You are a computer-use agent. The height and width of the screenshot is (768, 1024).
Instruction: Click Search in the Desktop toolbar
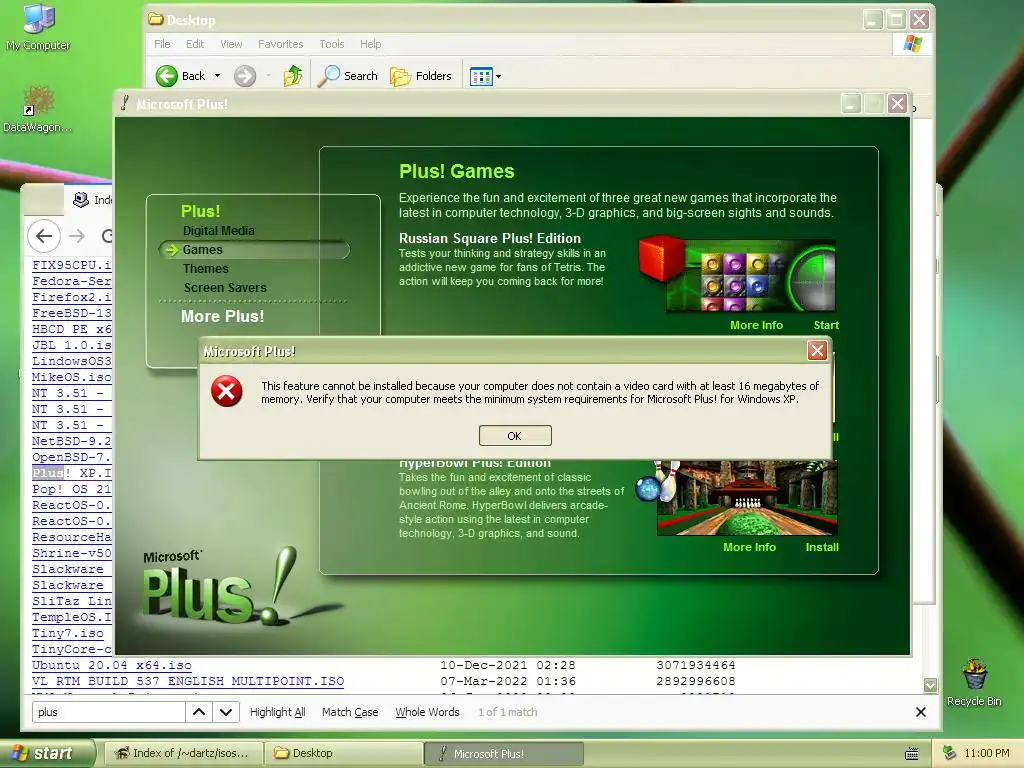pyautogui.click(x=347, y=76)
